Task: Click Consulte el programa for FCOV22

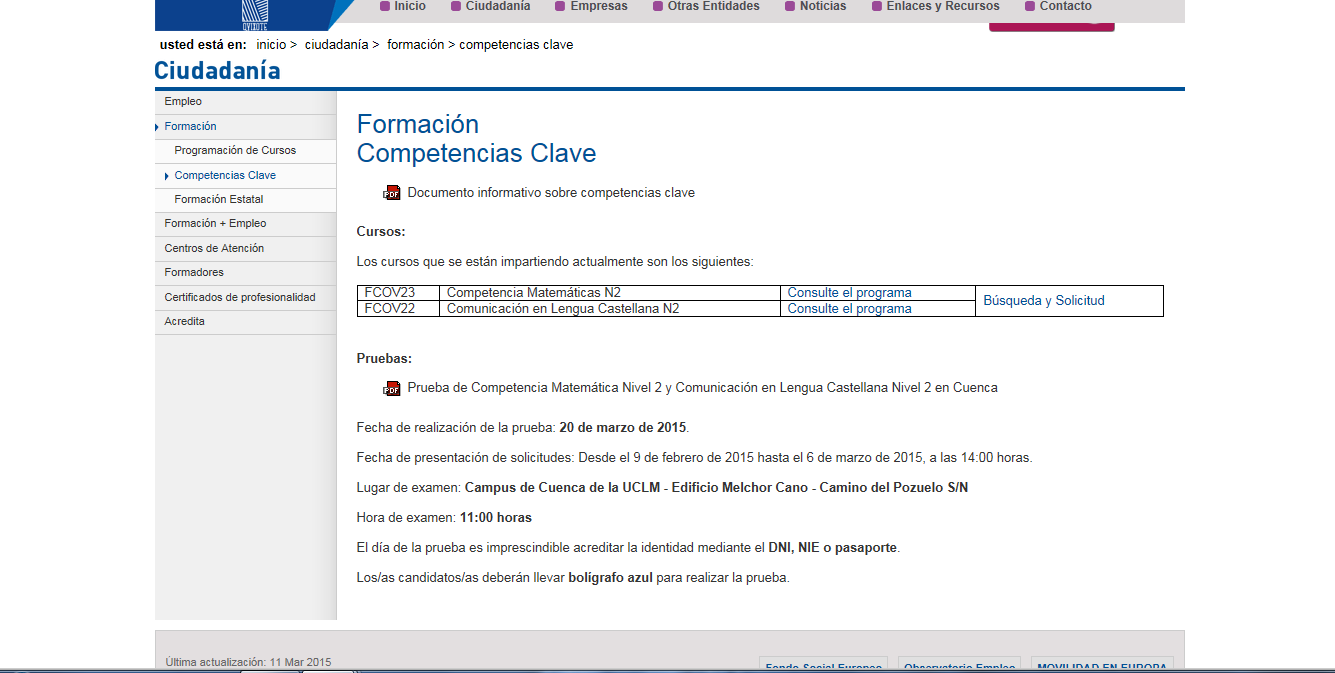Action: coord(849,309)
